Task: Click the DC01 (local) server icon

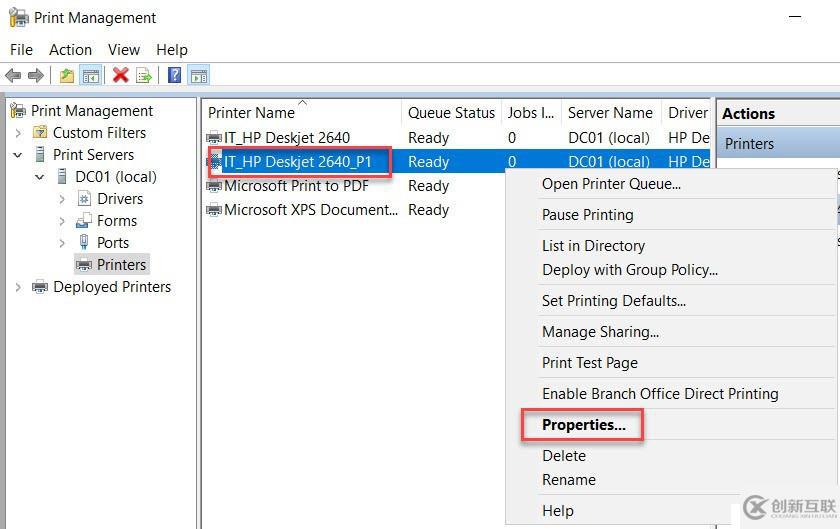Action: coord(62,176)
